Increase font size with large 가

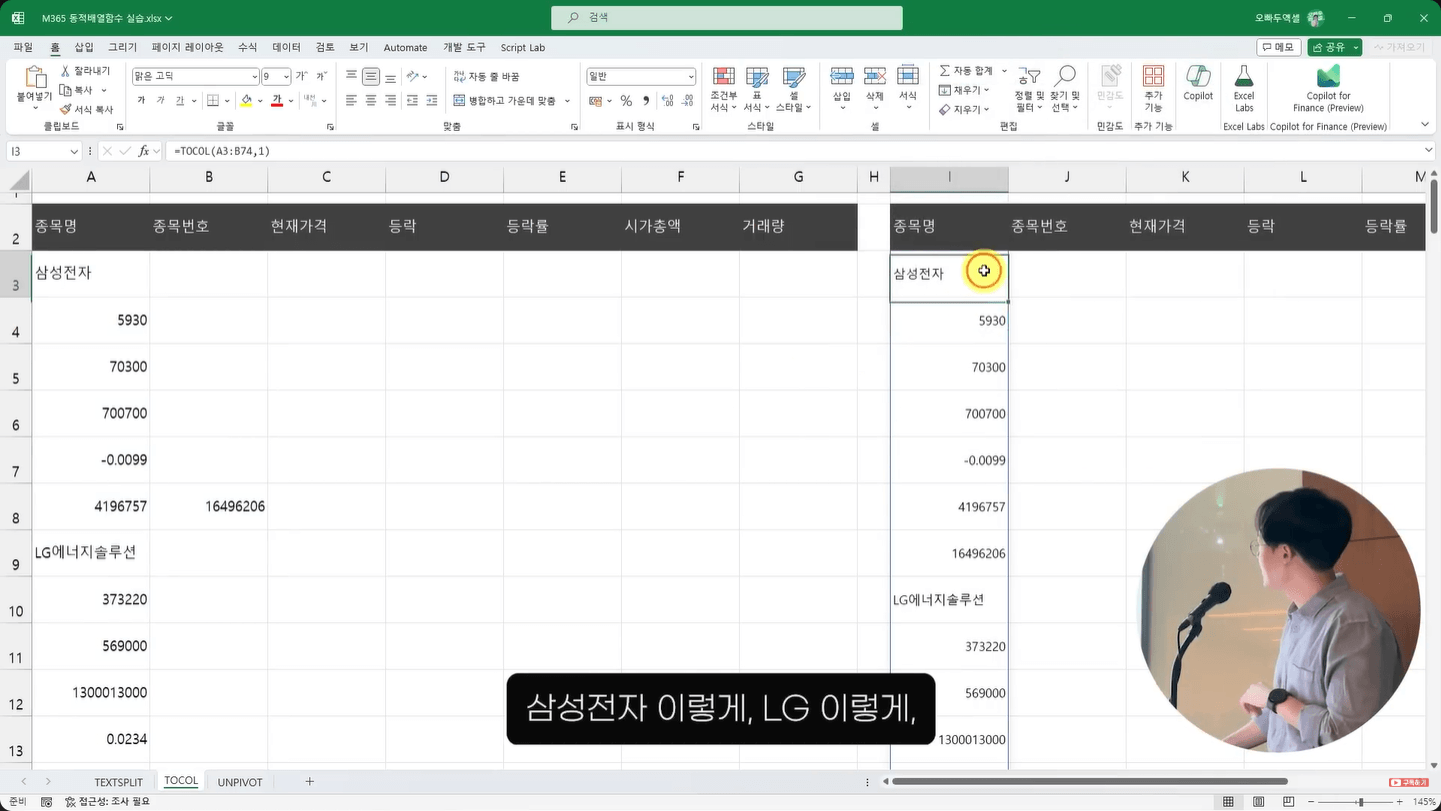point(302,76)
